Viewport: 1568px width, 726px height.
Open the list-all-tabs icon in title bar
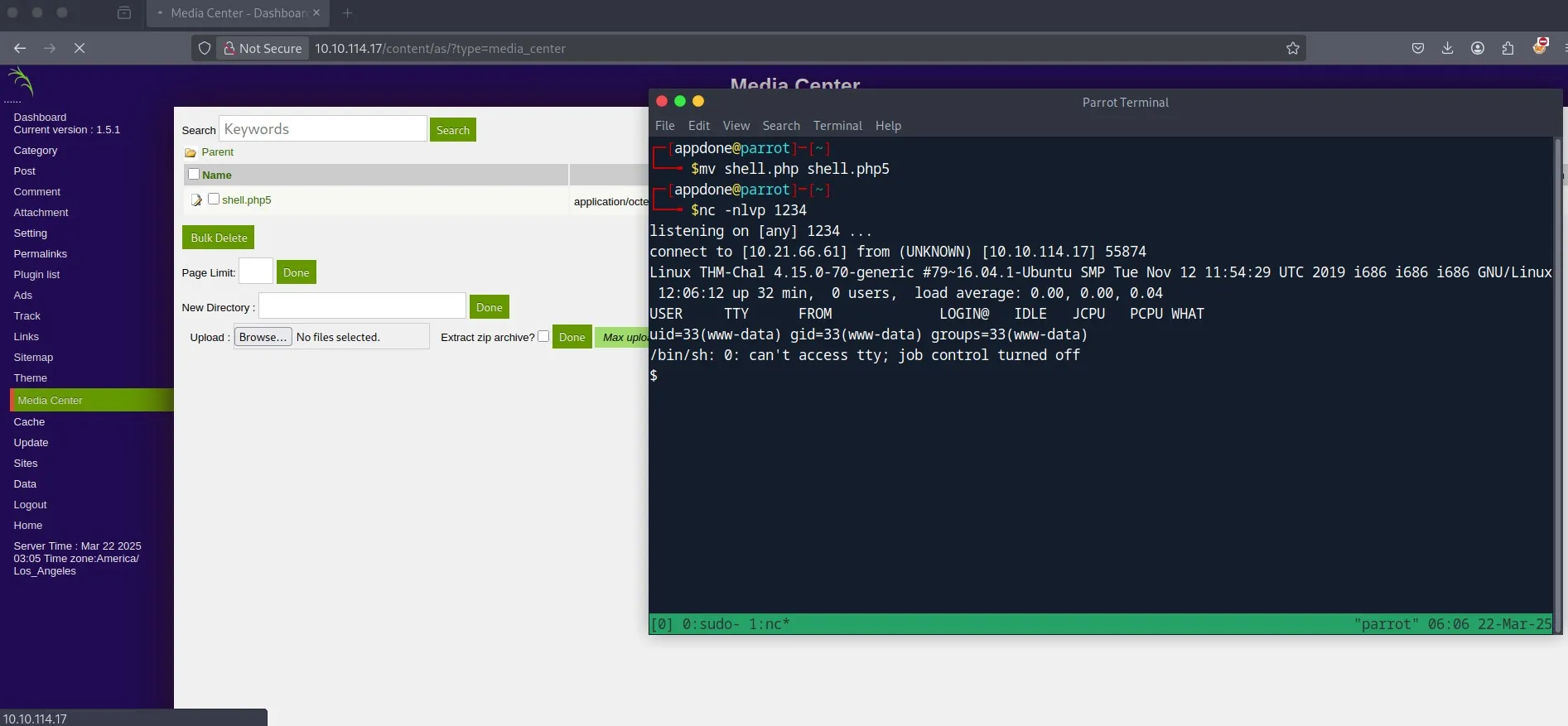[x=124, y=12]
